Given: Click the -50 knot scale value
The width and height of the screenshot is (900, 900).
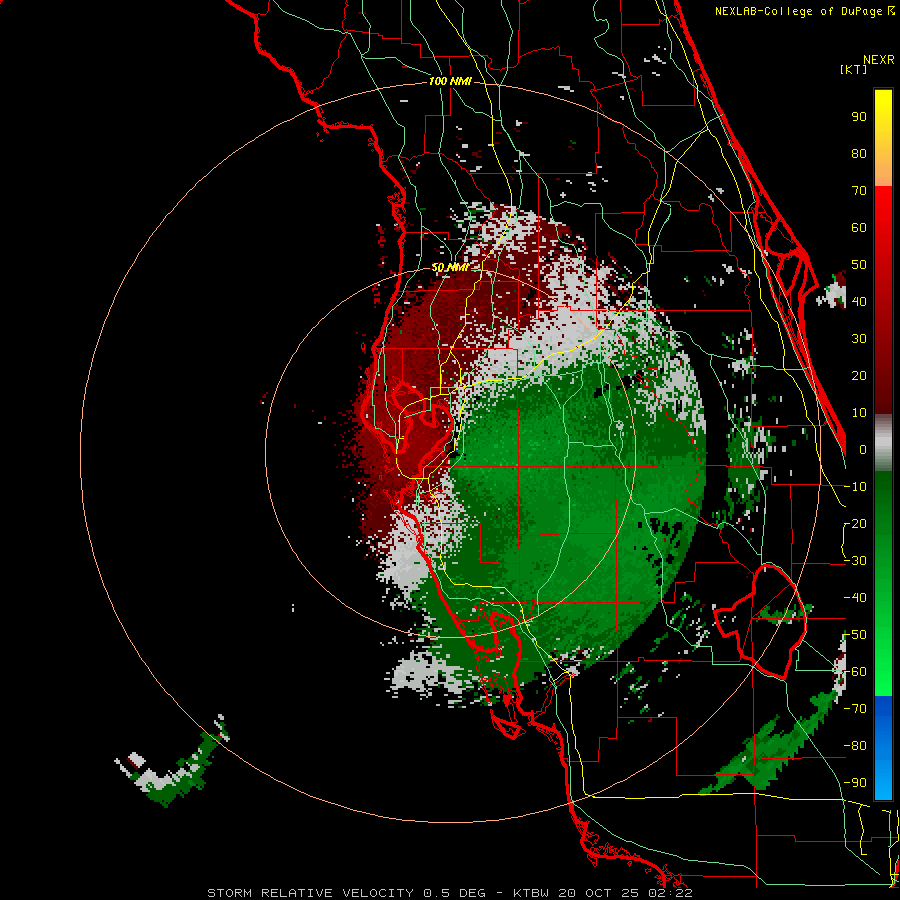Looking at the screenshot, I should (855, 635).
